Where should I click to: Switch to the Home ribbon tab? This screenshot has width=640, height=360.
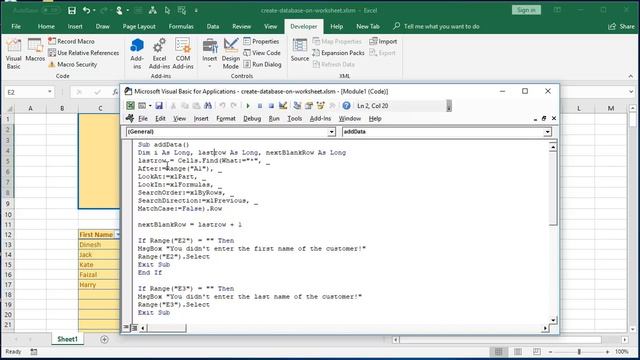[x=46, y=26]
